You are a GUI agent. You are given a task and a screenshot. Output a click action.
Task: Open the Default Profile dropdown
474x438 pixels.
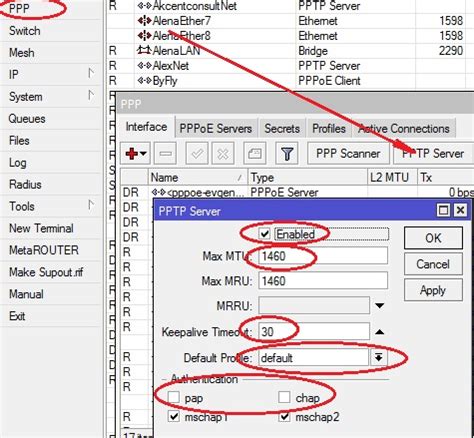(379, 358)
